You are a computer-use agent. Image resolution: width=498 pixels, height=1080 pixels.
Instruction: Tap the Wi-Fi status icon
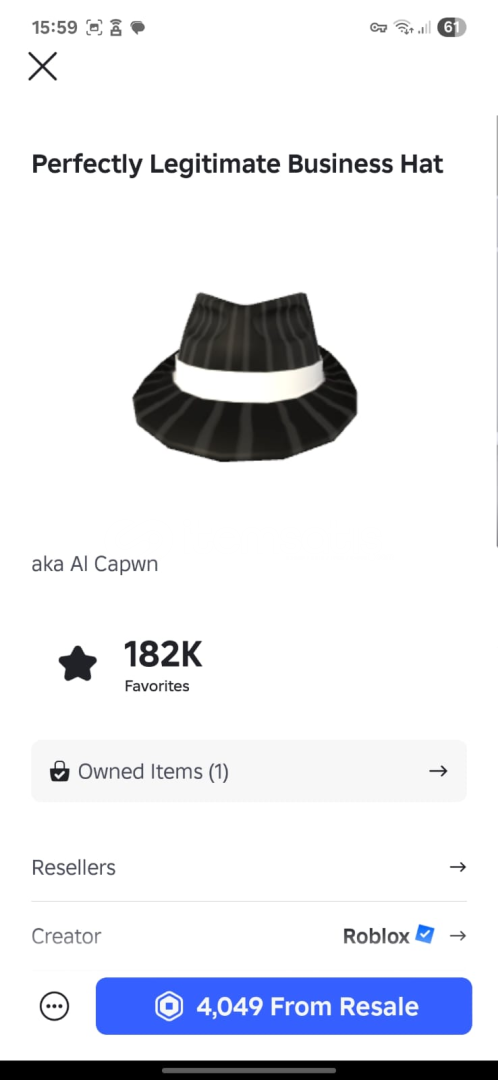point(402,28)
